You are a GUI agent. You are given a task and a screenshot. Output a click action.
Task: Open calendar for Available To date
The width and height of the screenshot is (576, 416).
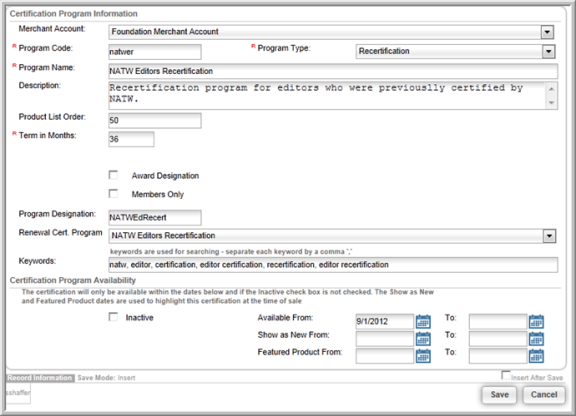coord(536,322)
